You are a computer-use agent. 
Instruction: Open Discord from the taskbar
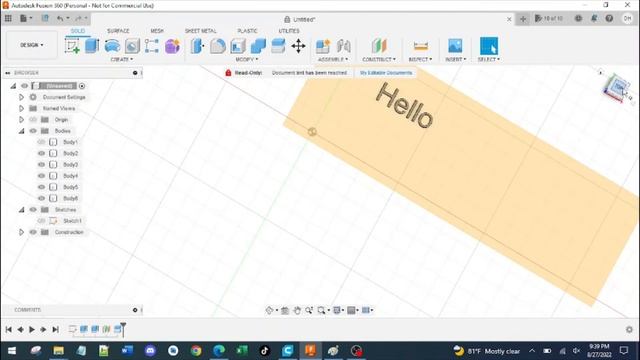click(x=150, y=351)
